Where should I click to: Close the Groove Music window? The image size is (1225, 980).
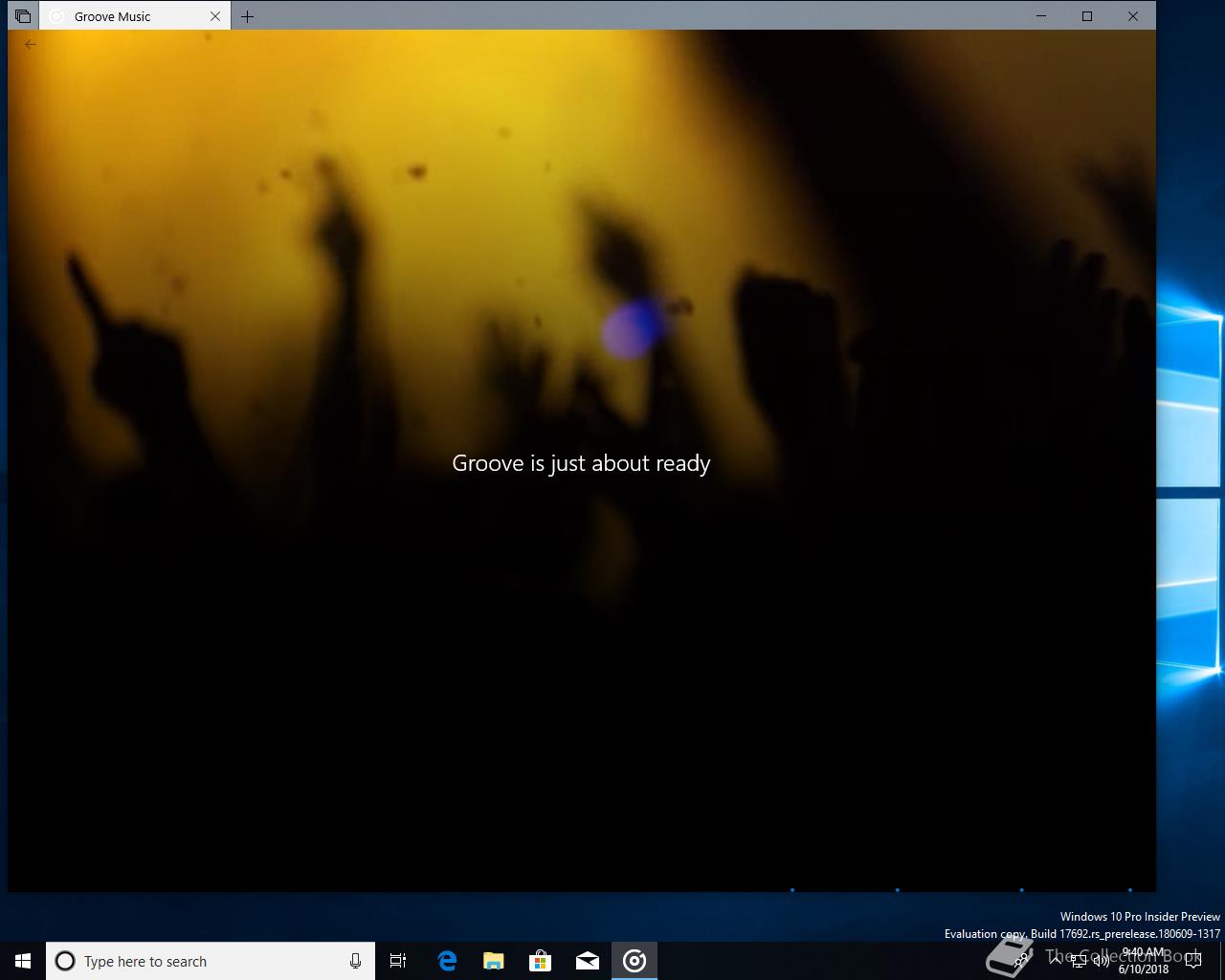(1133, 16)
